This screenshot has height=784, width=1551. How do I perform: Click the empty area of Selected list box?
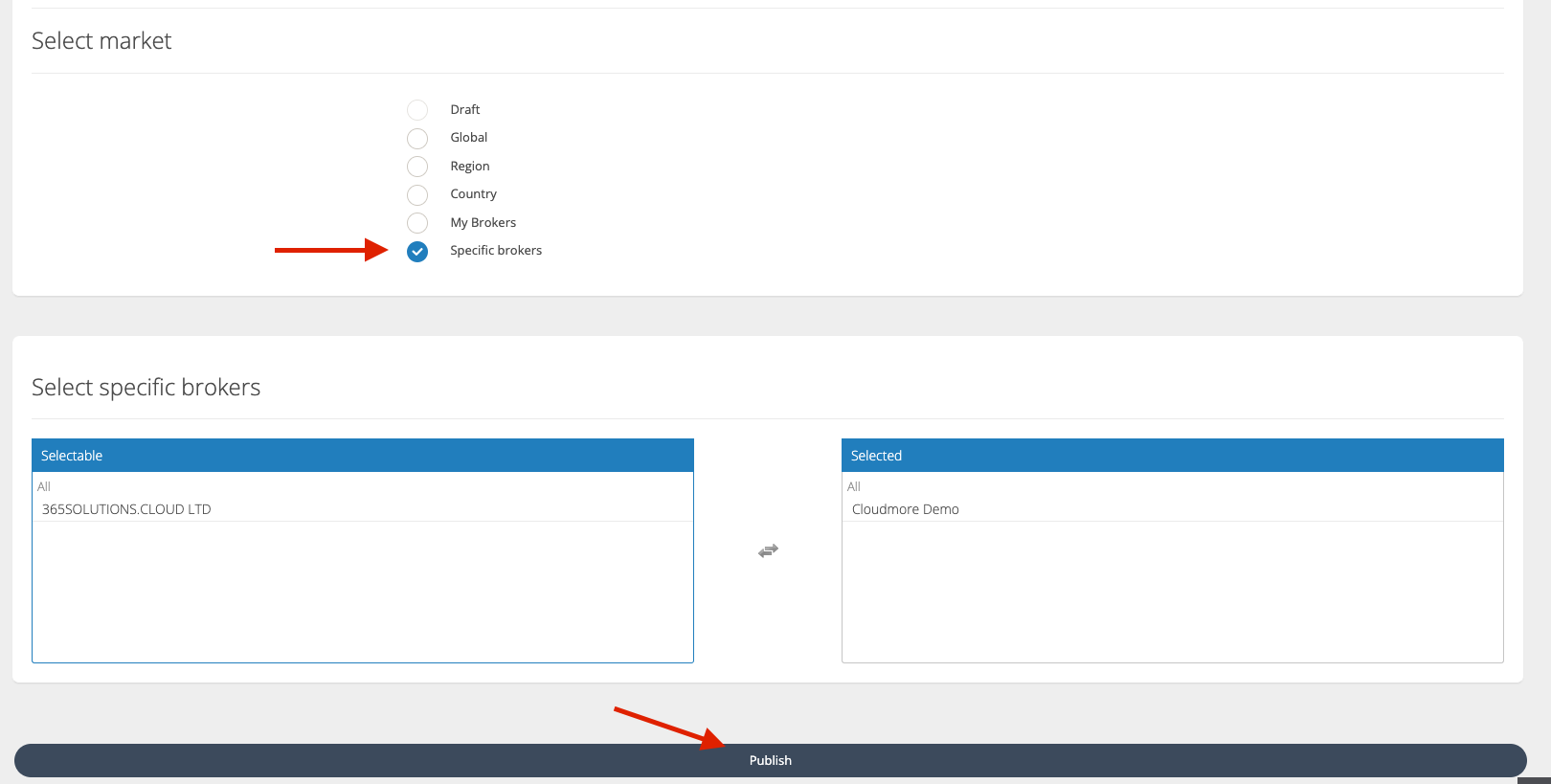pyautogui.click(x=1172, y=592)
